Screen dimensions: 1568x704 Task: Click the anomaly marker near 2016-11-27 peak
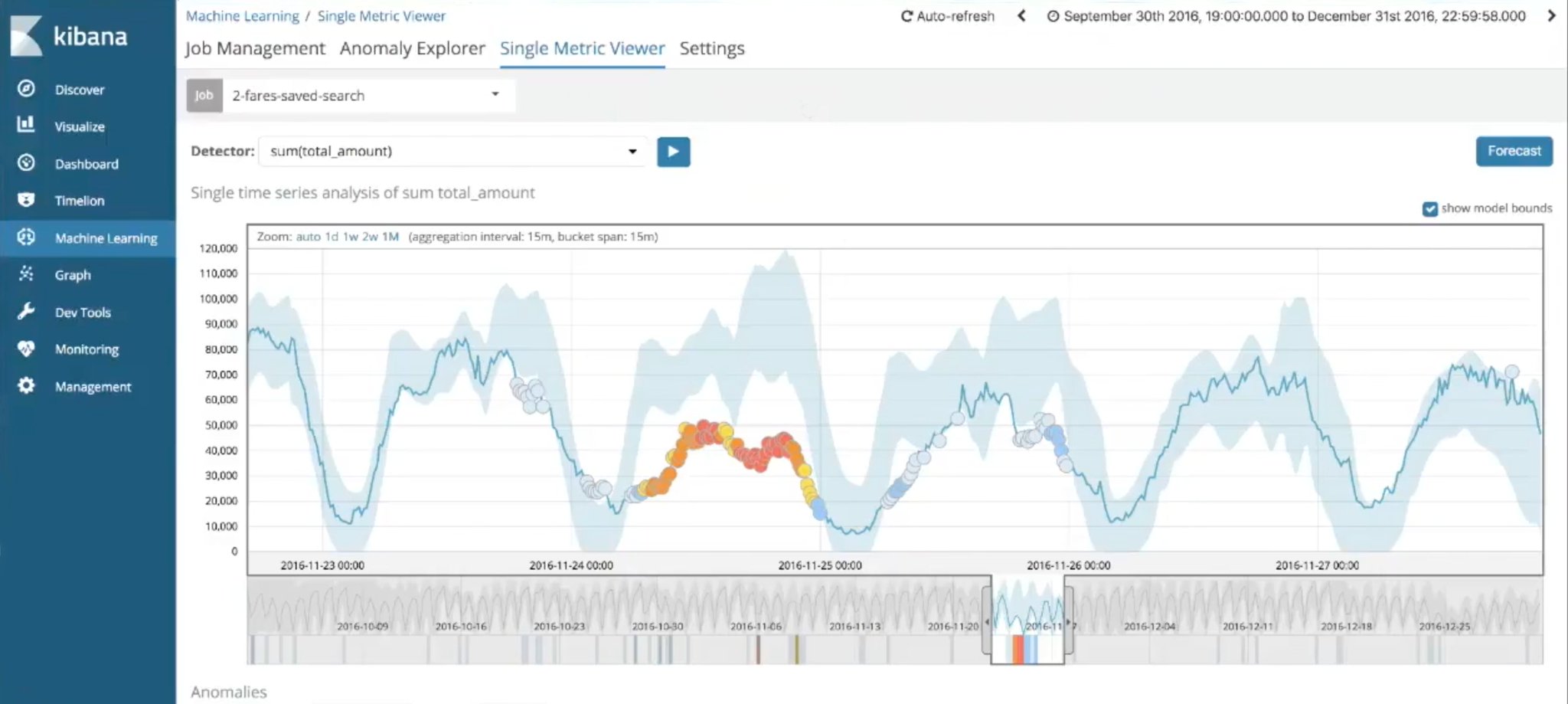pos(1512,372)
